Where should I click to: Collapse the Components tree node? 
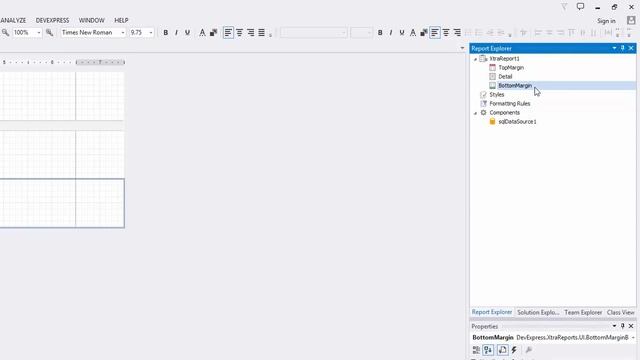click(x=475, y=113)
